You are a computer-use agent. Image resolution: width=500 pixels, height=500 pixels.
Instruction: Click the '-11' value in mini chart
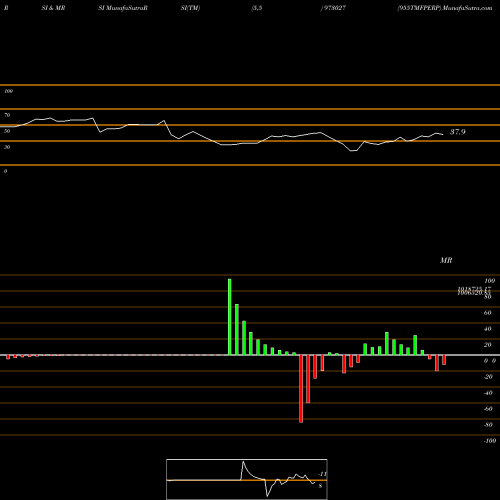pyautogui.click(x=322, y=474)
